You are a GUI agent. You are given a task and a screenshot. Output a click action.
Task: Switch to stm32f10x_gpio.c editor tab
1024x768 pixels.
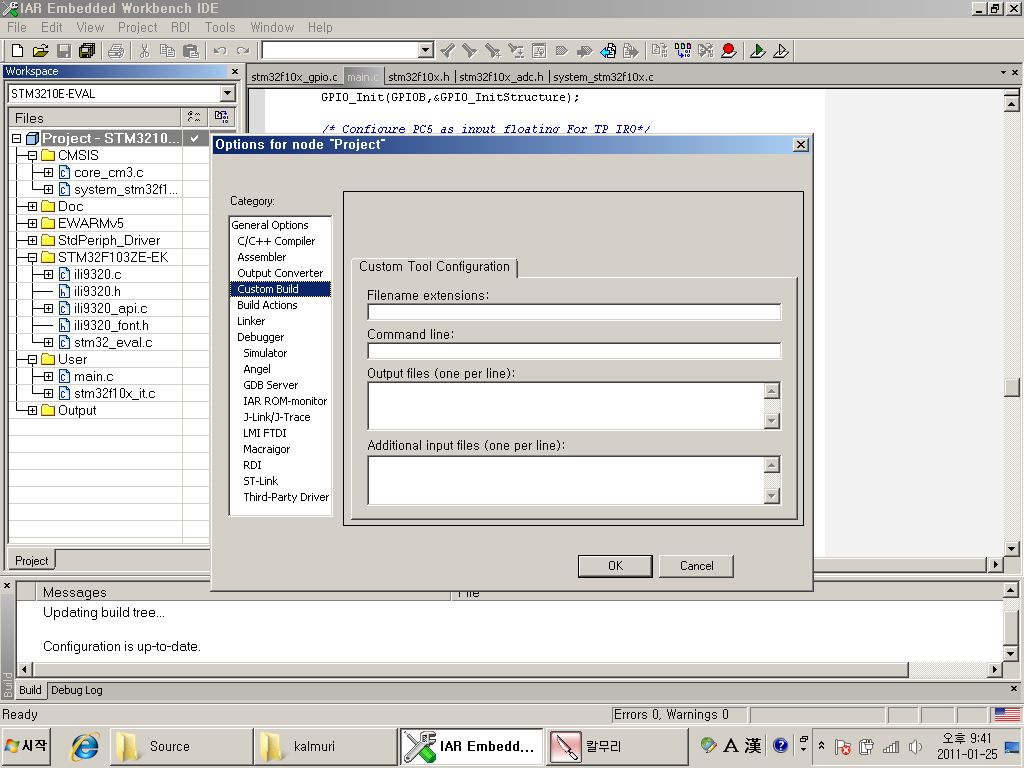pos(295,77)
